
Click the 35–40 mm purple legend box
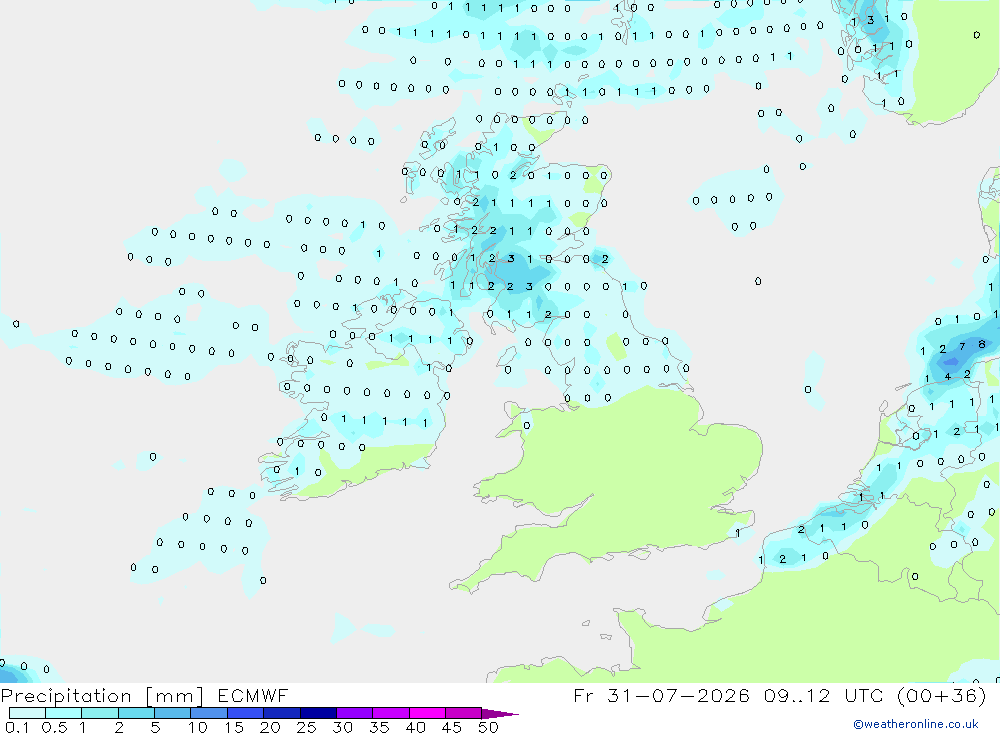click(x=390, y=713)
